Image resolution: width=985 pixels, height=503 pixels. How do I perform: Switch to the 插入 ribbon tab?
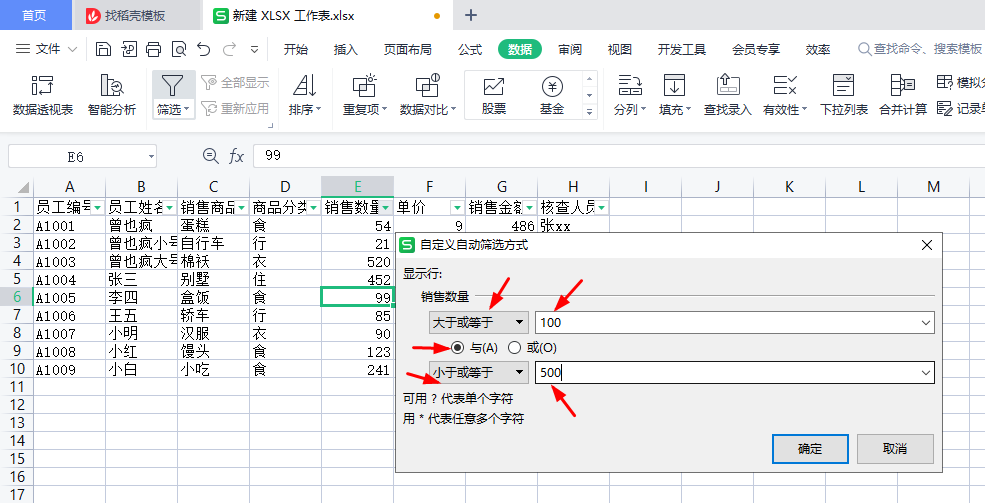(346, 50)
